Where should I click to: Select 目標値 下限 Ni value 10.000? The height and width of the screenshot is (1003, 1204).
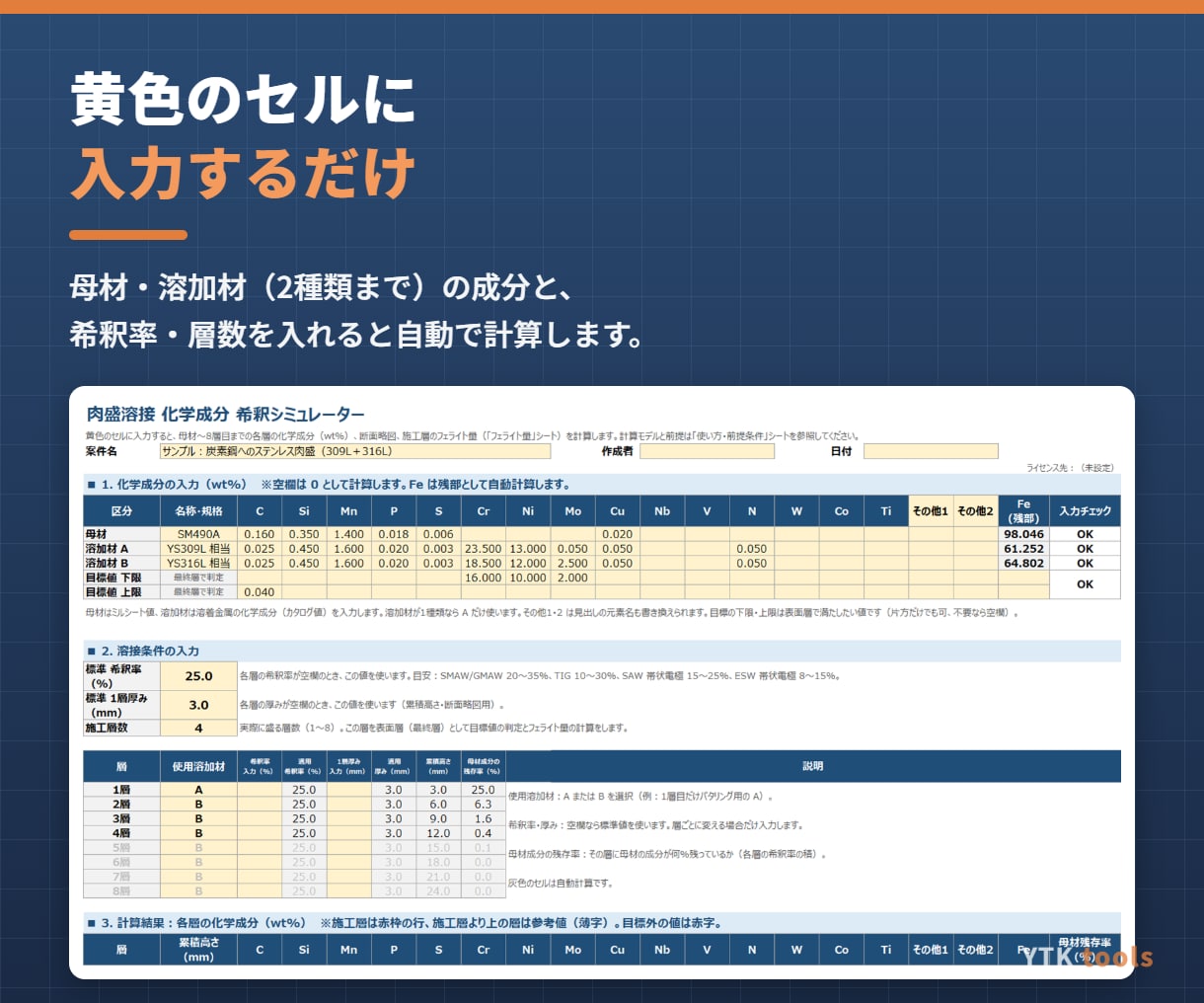(x=528, y=578)
